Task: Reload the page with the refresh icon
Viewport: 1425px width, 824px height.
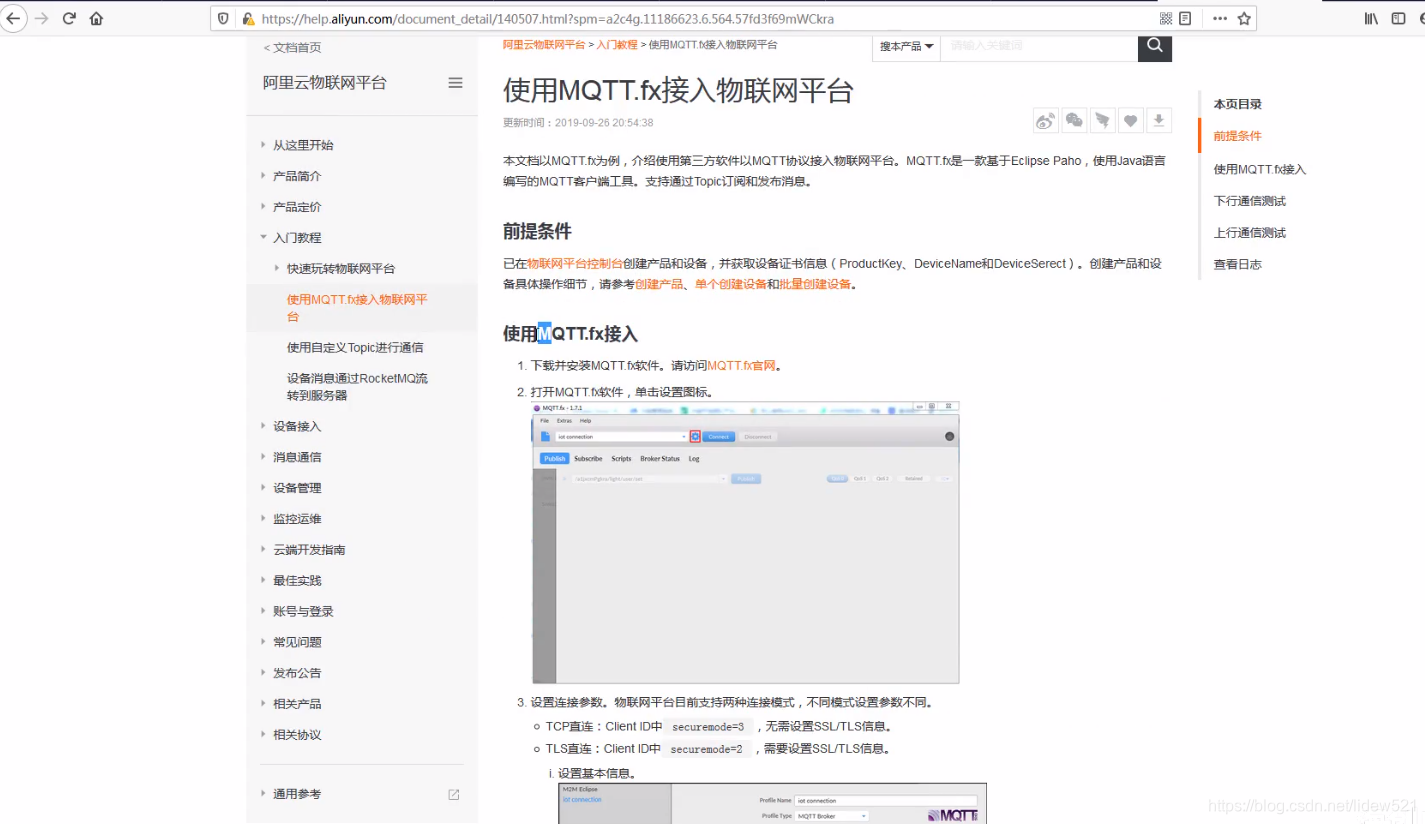Action: tap(69, 18)
